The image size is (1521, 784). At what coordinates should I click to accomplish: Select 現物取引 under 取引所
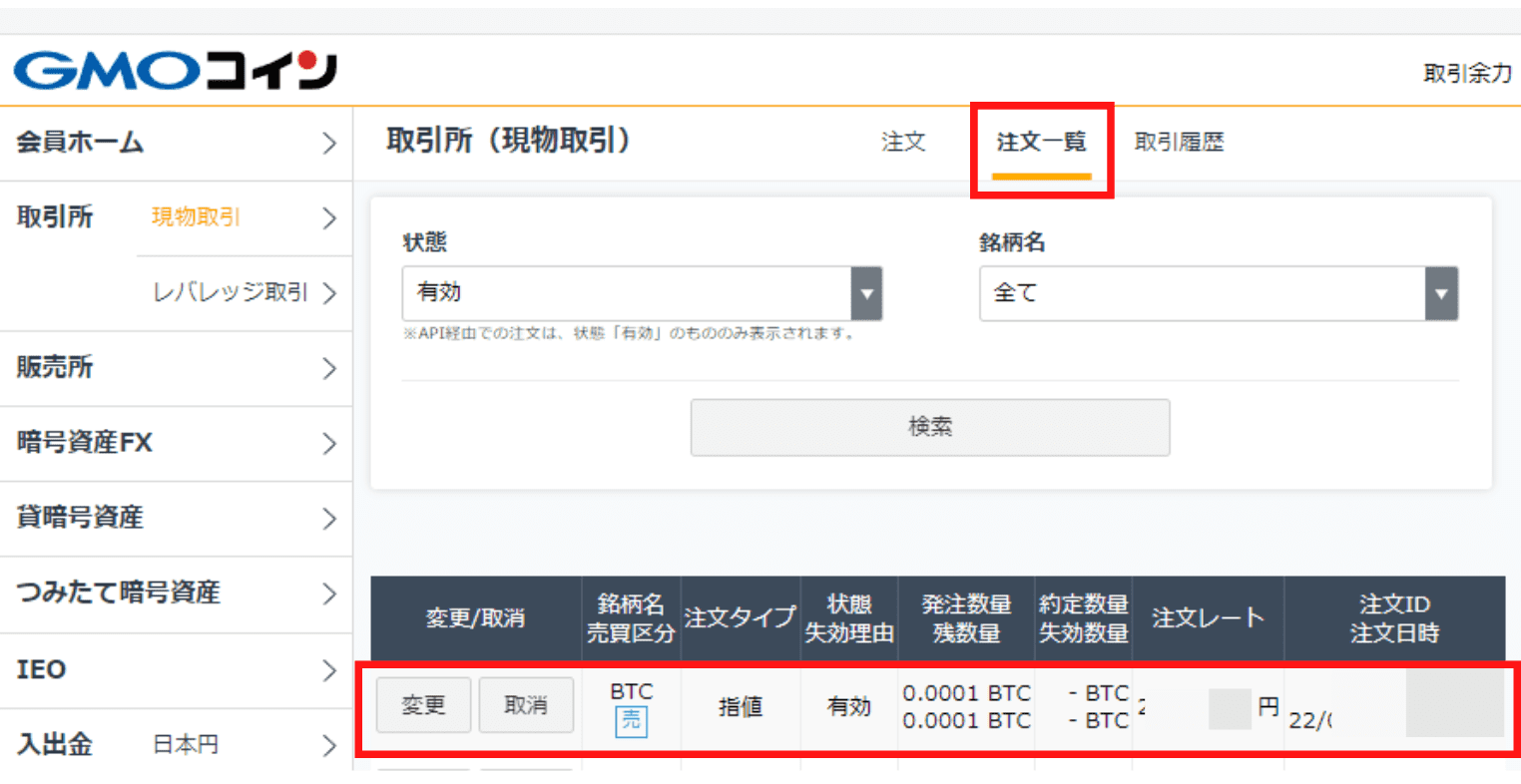(x=196, y=217)
